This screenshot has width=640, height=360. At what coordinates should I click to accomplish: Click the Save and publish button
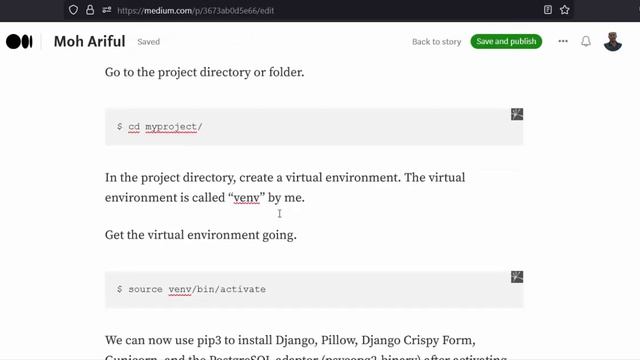[506, 41]
